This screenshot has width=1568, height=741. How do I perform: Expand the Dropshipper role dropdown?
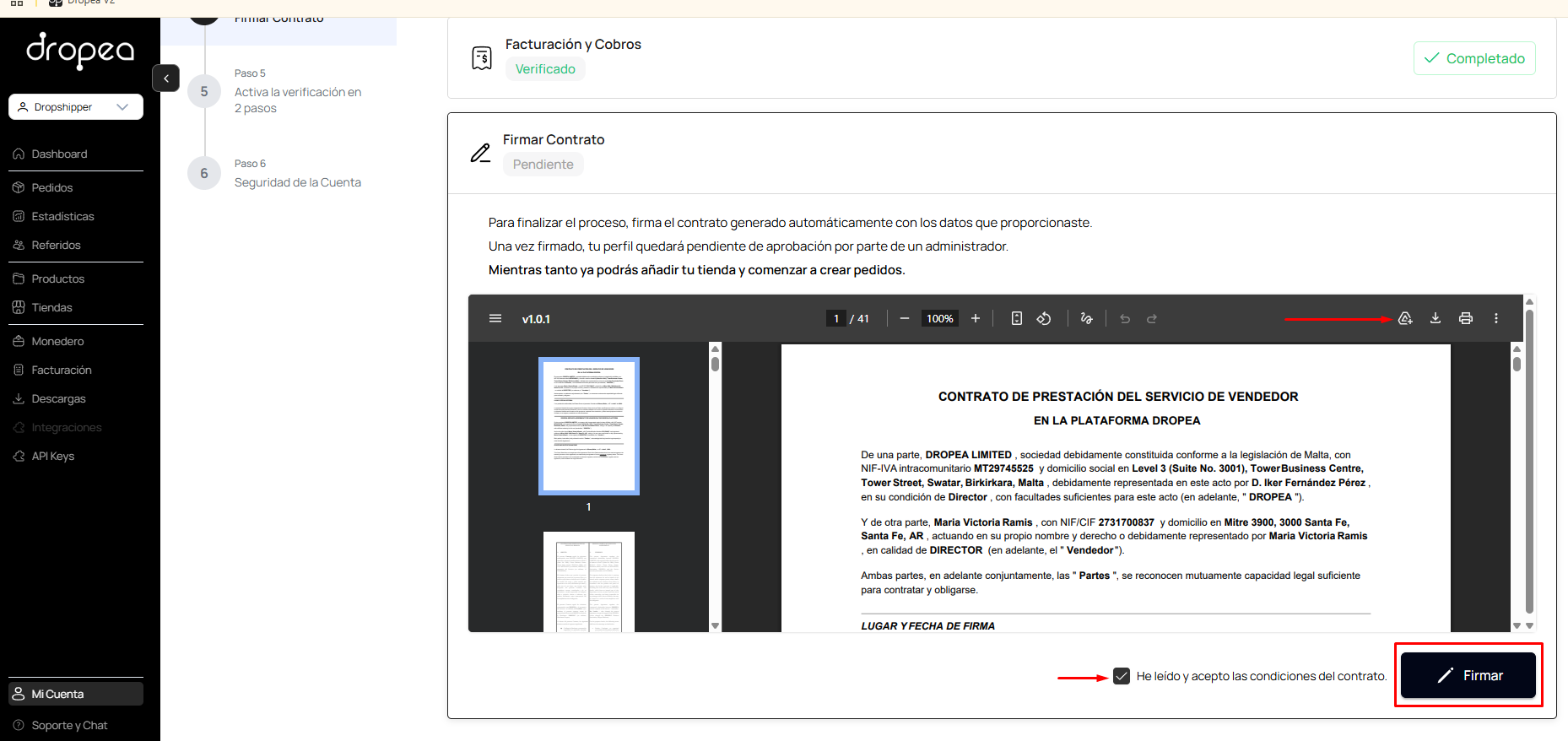coord(76,107)
